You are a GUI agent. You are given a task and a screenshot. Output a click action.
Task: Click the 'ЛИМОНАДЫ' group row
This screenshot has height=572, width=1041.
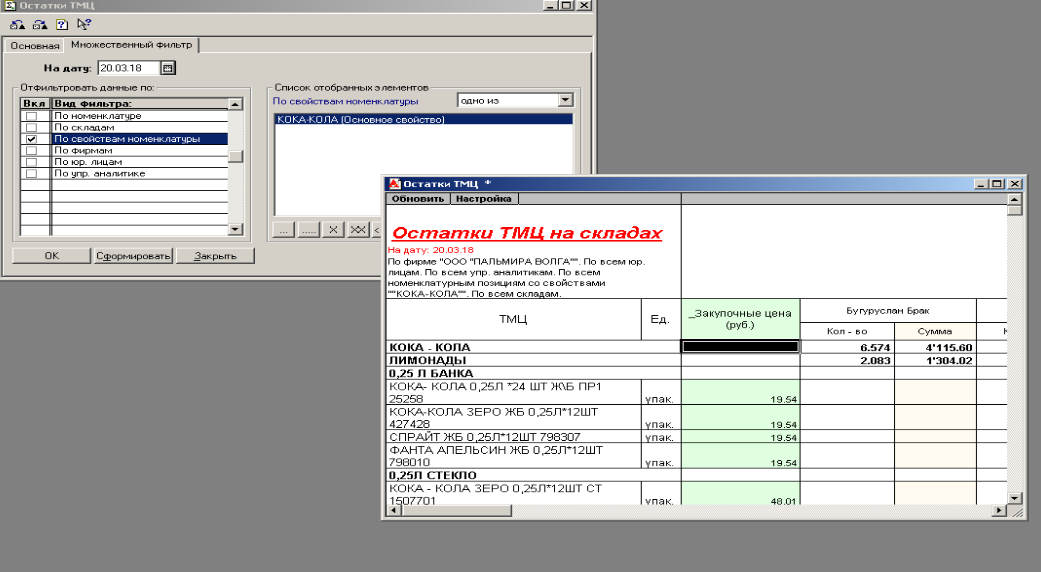tap(533, 360)
